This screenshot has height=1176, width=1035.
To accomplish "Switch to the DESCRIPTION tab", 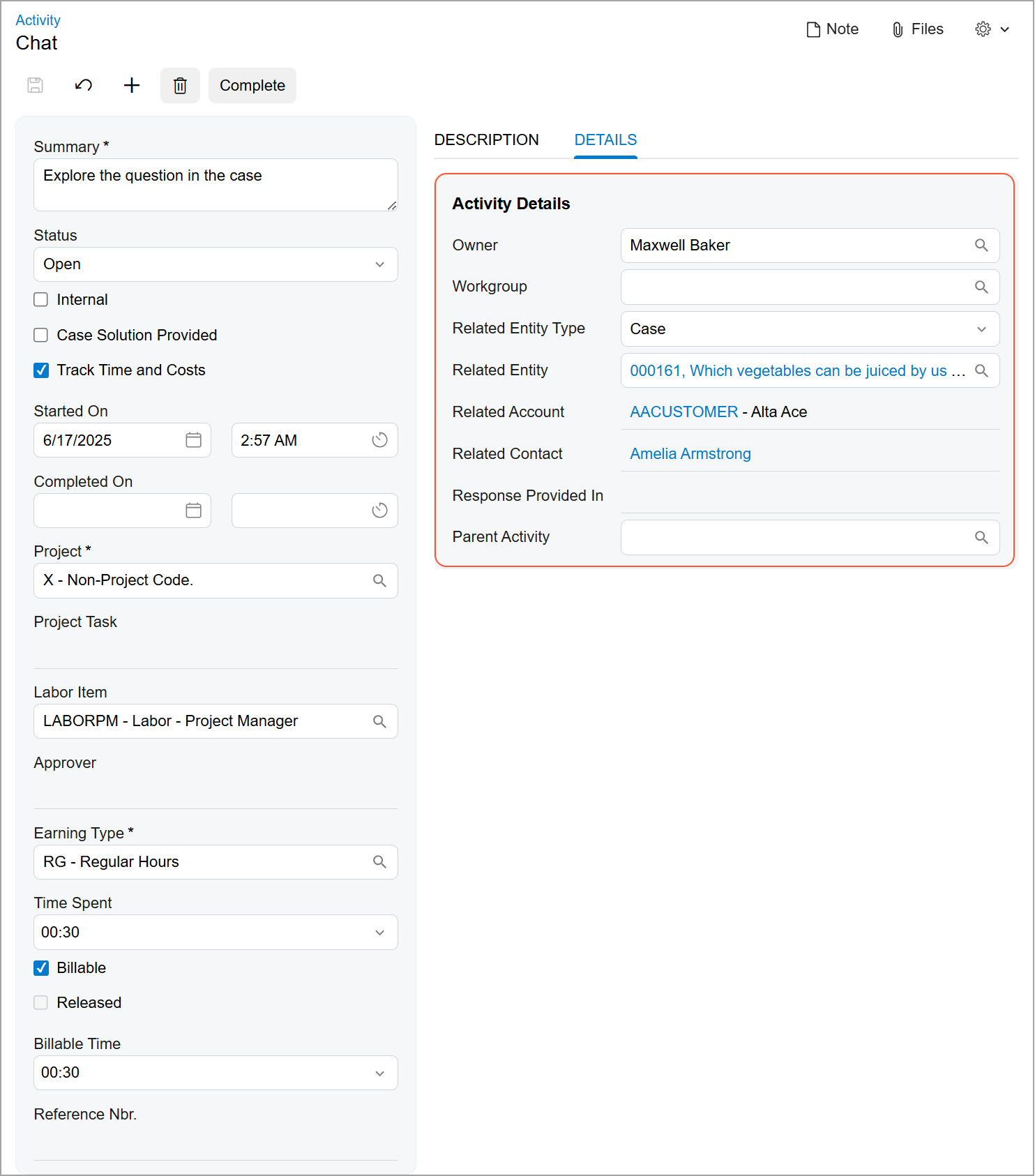I will (x=486, y=140).
